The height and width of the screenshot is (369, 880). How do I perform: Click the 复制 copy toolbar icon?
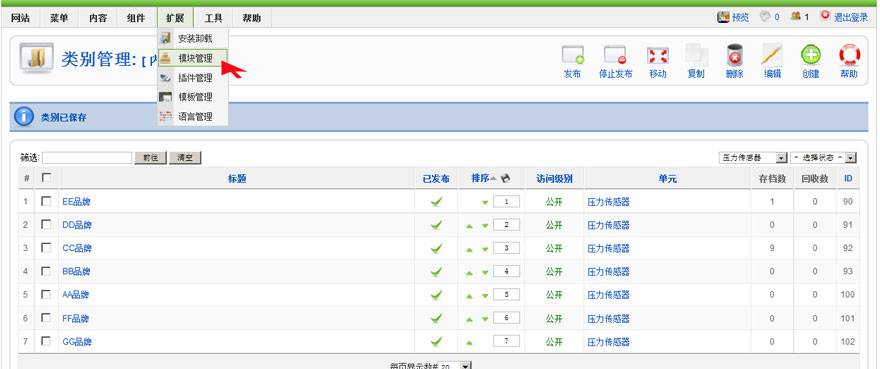696,56
